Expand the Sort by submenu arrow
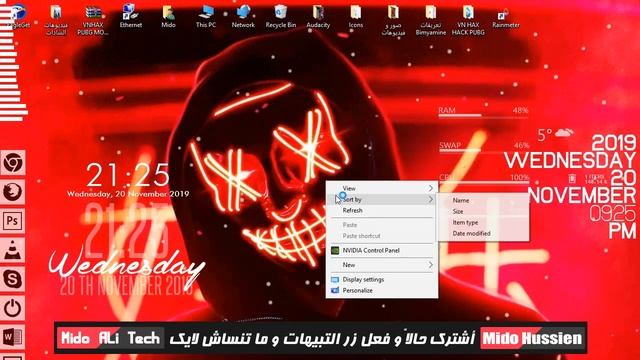The image size is (640, 360). [431, 199]
